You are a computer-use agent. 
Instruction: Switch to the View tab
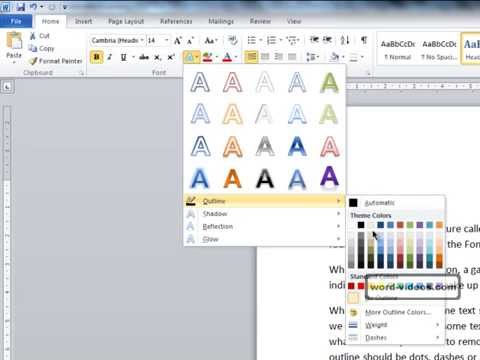pos(294,21)
